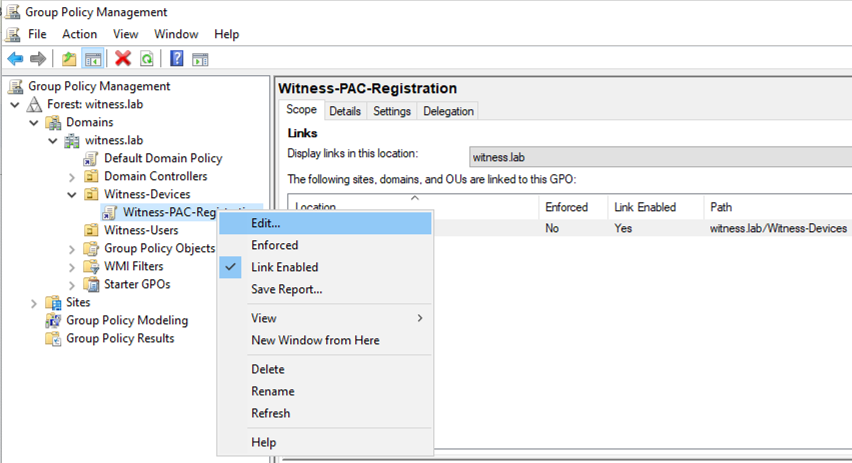Viewport: 852px width, 463px height.
Task: Click the Witness-PAC-Registration GPO link icon
Action: coord(110,212)
